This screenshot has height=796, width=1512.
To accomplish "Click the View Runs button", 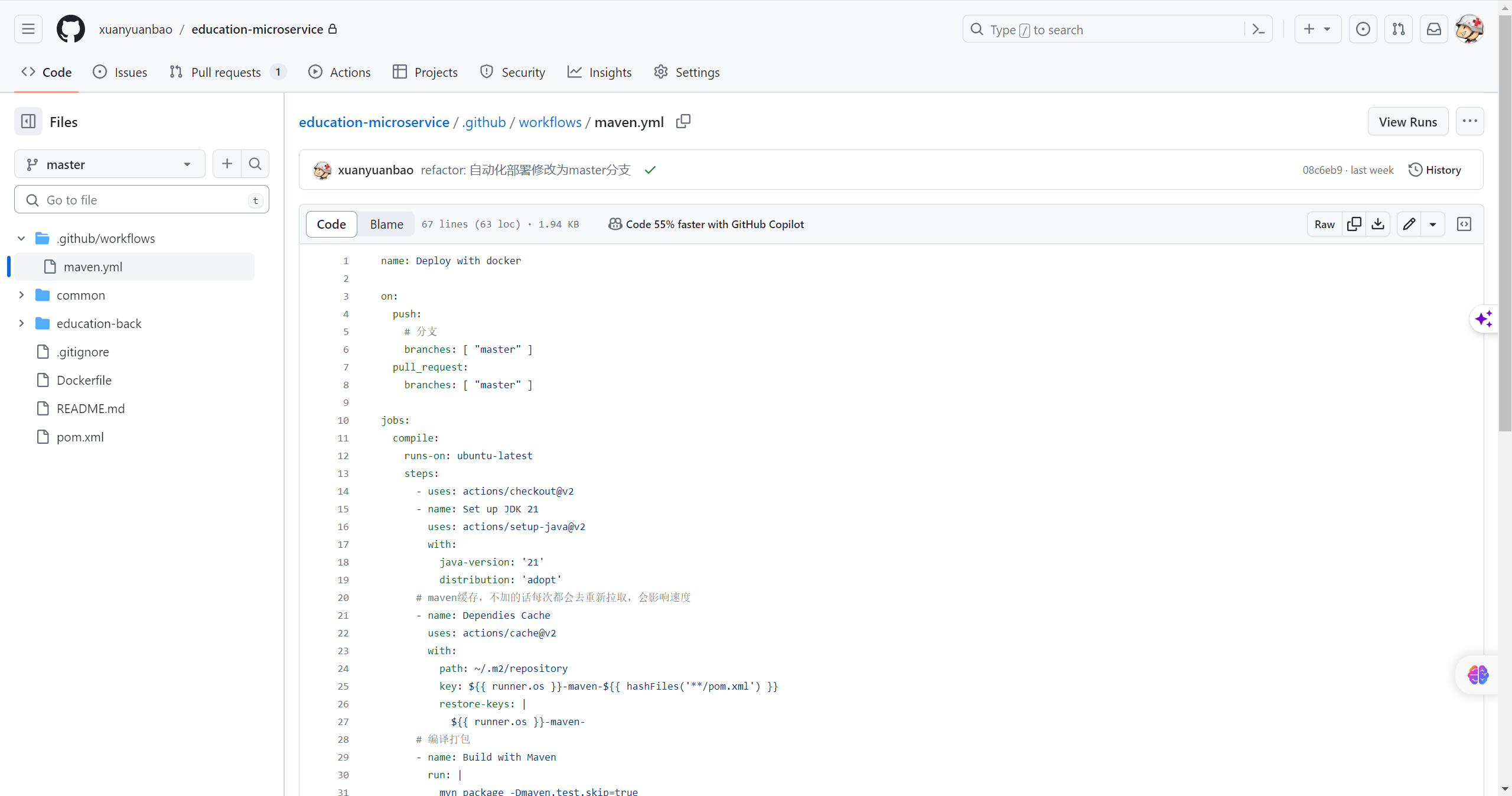I will (x=1407, y=122).
